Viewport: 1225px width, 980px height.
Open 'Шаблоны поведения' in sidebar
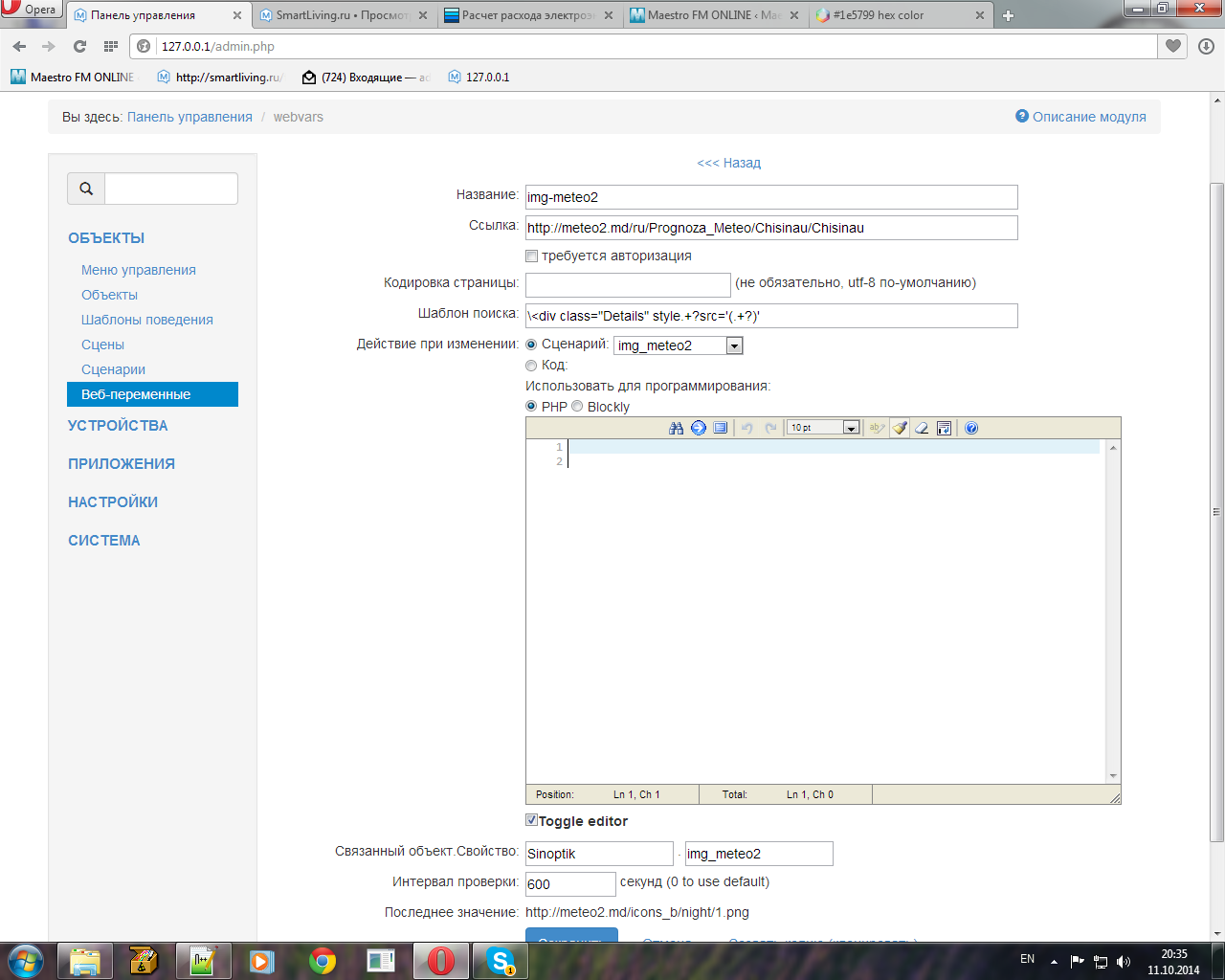point(147,320)
